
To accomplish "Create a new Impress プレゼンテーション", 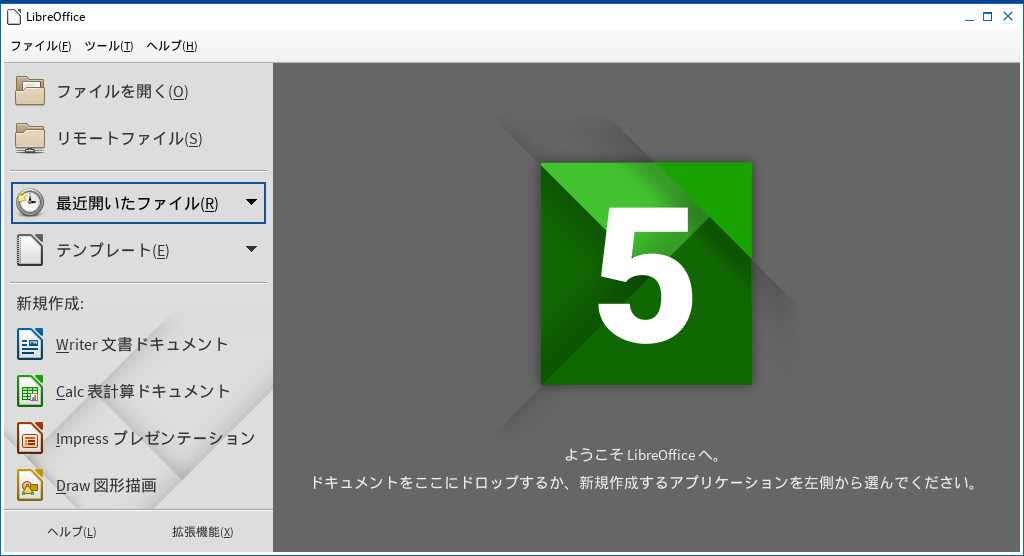I will 155,438.
